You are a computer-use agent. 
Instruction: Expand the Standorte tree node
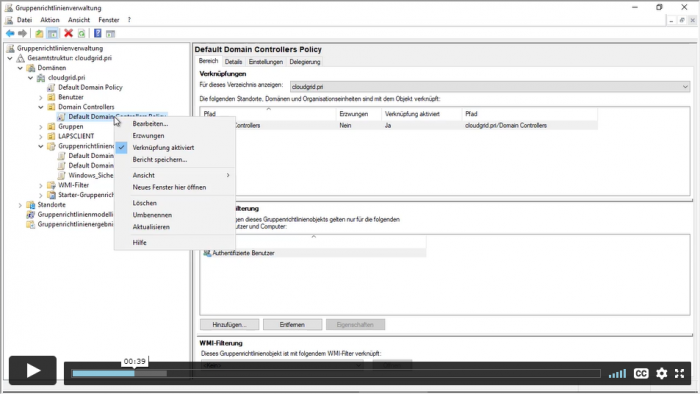(21, 205)
